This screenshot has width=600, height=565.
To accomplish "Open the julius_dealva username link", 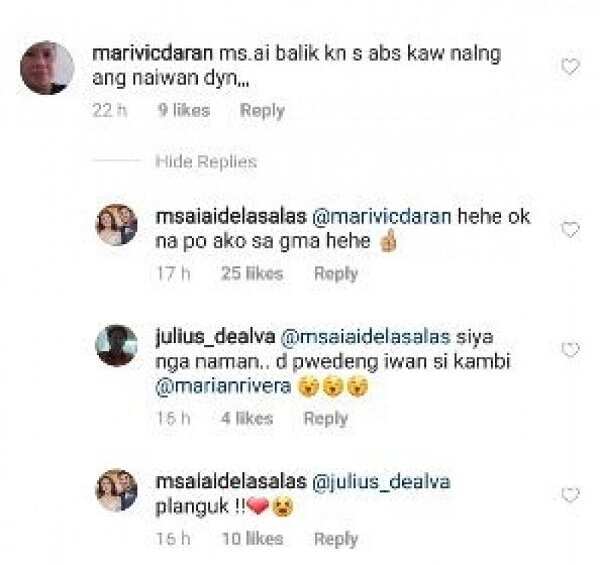I will (215, 337).
